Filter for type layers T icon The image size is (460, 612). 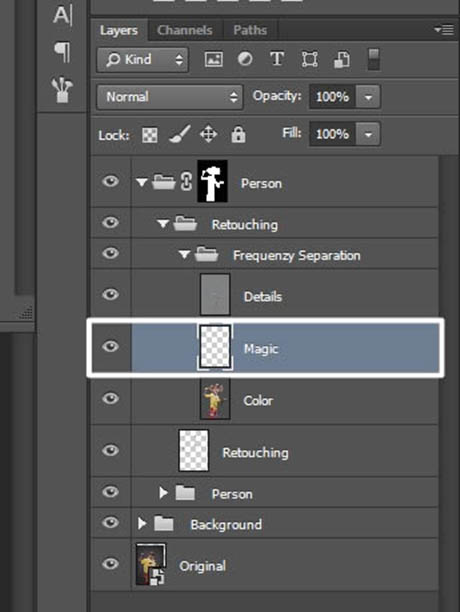pyautogui.click(x=277, y=59)
